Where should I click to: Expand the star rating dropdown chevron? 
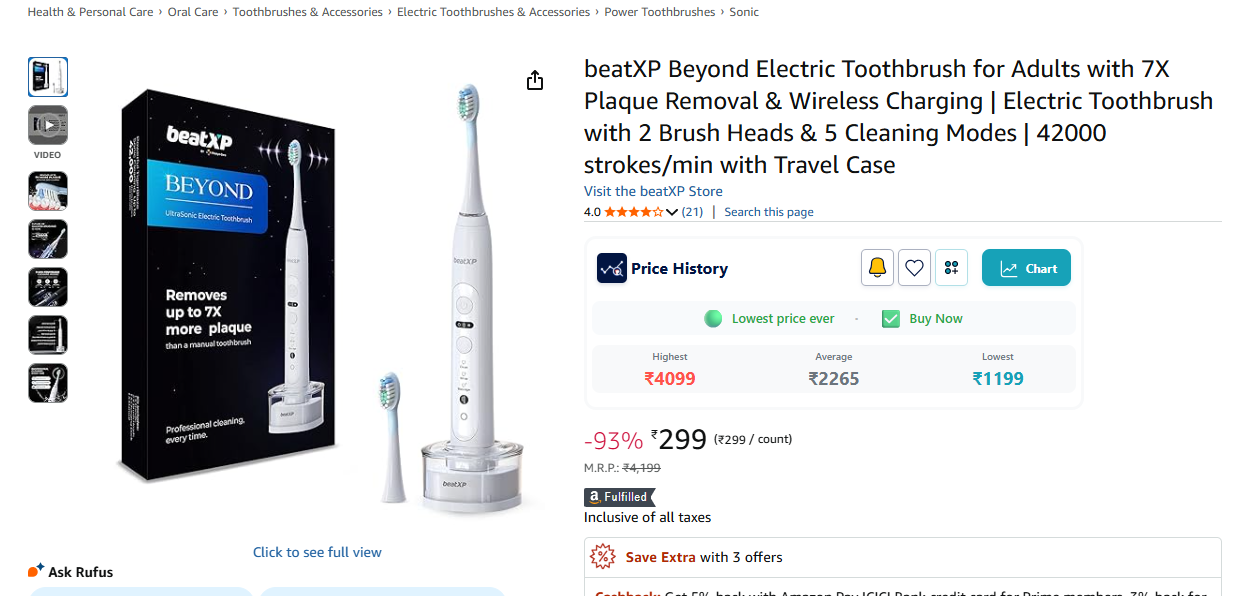click(x=672, y=212)
